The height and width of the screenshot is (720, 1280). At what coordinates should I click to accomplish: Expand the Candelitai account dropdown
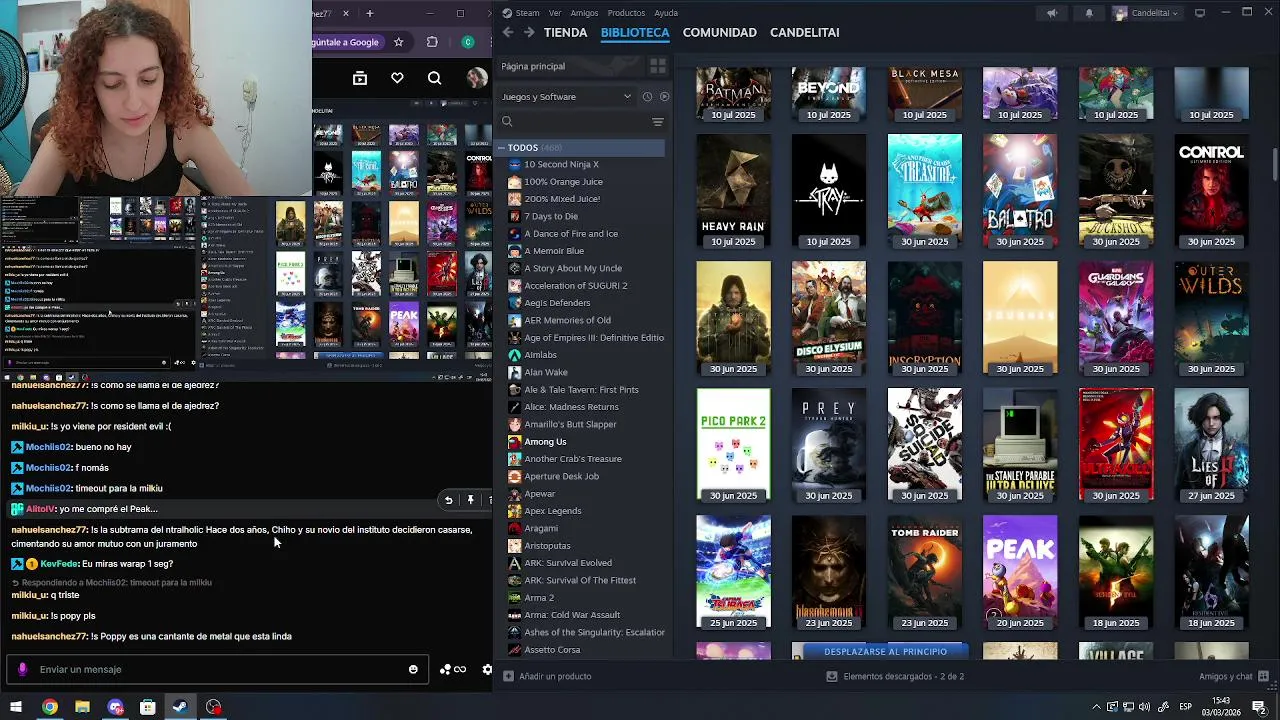point(1145,13)
